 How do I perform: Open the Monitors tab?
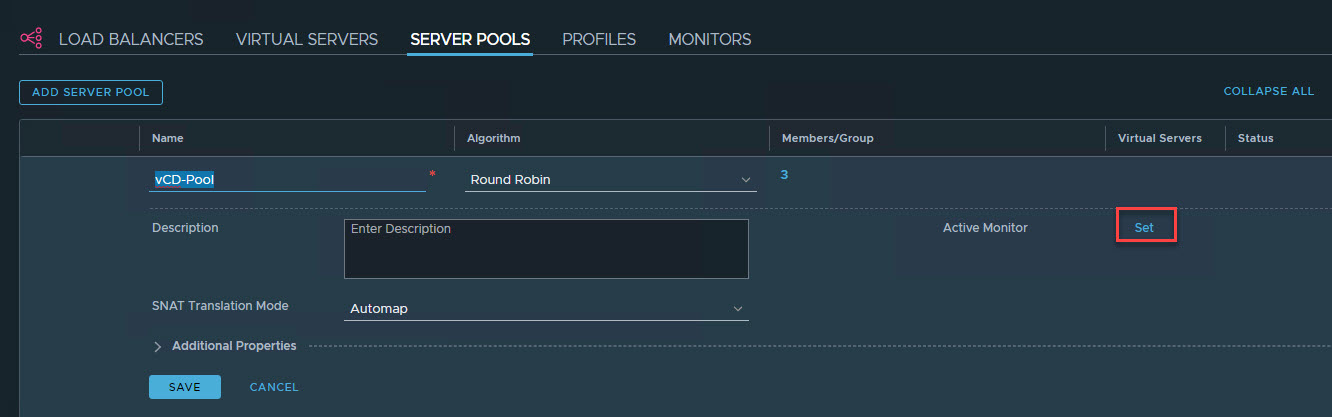click(709, 40)
